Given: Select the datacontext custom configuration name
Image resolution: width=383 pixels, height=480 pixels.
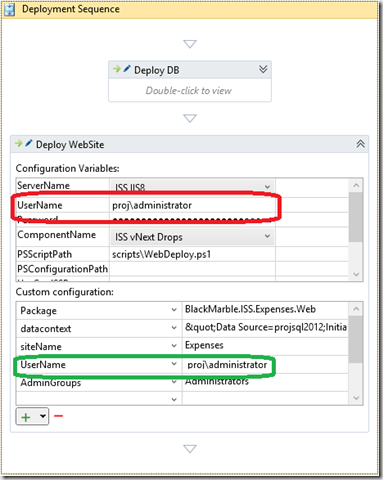Looking at the screenshot, I should point(46,329).
